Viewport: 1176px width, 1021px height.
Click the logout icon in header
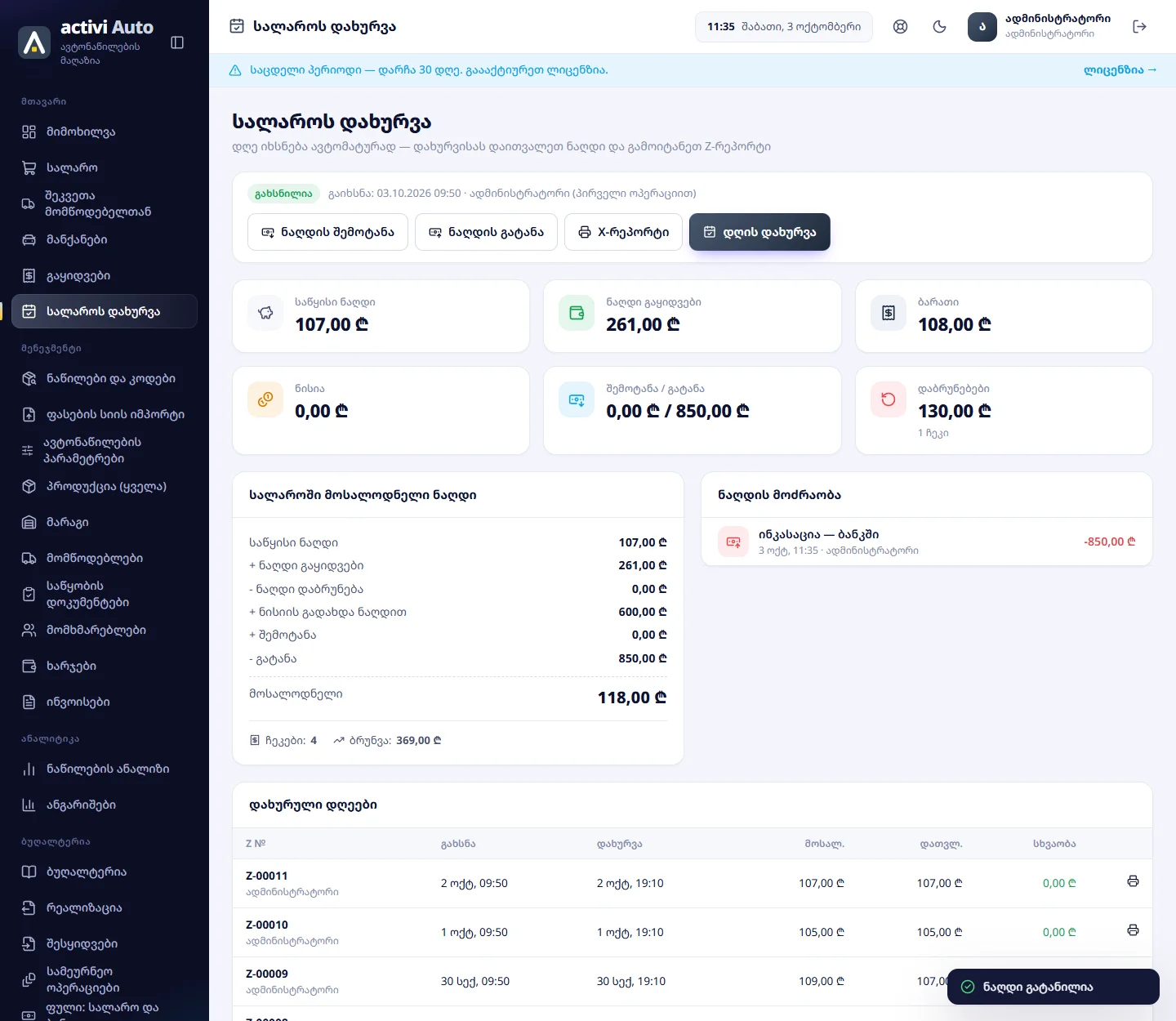pyautogui.click(x=1140, y=26)
